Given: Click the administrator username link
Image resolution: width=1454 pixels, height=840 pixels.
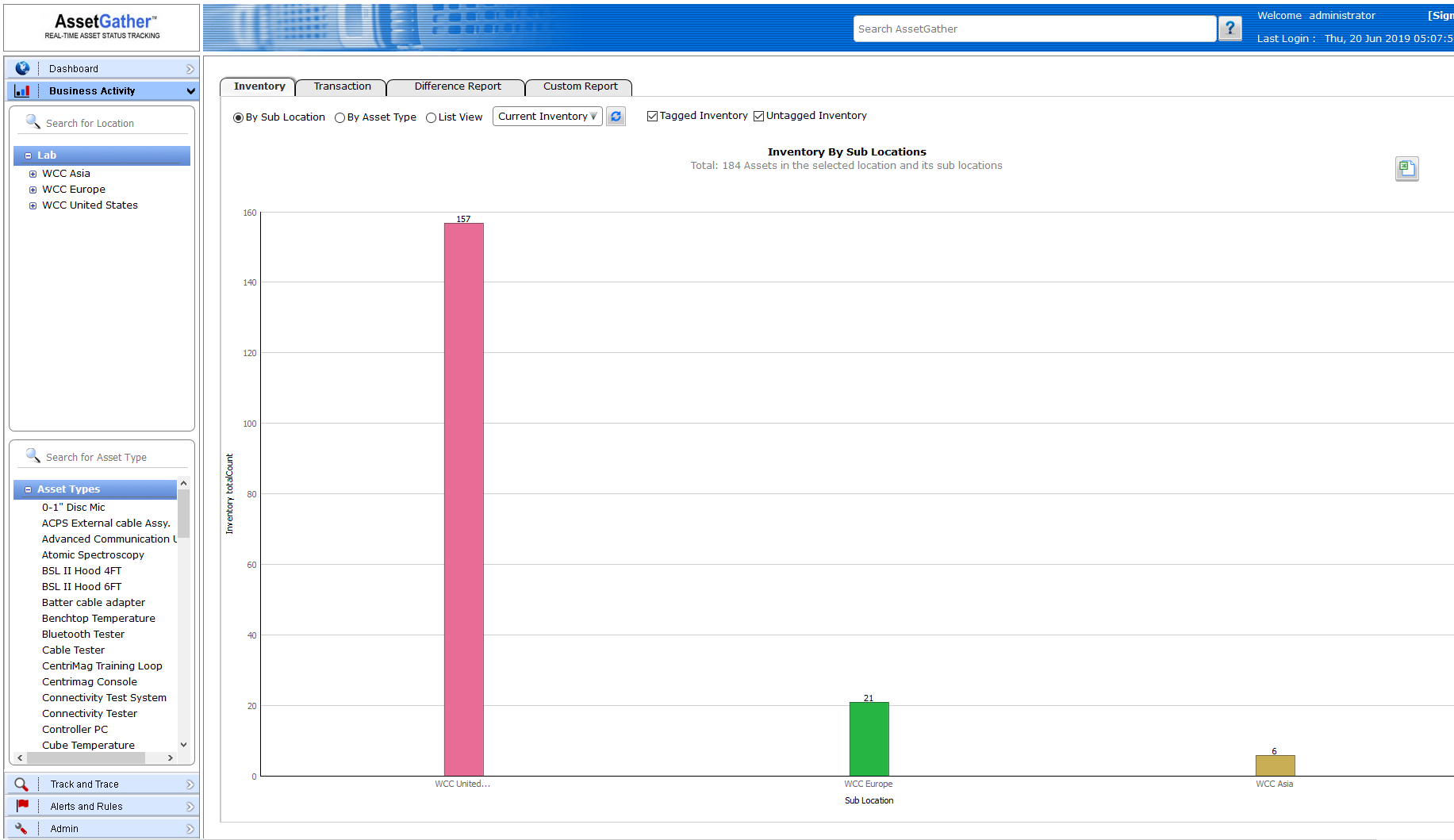Looking at the screenshot, I should click(1342, 15).
